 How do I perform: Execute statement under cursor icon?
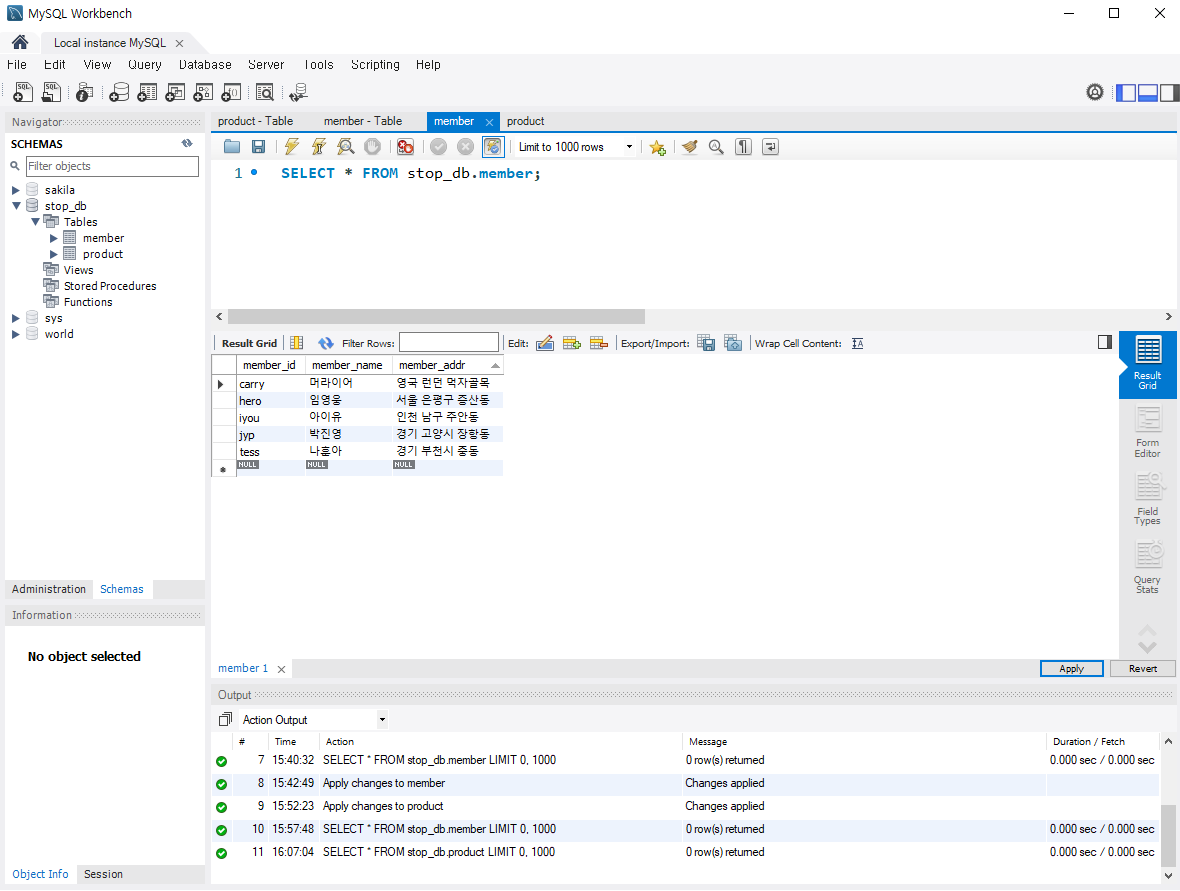tap(319, 147)
